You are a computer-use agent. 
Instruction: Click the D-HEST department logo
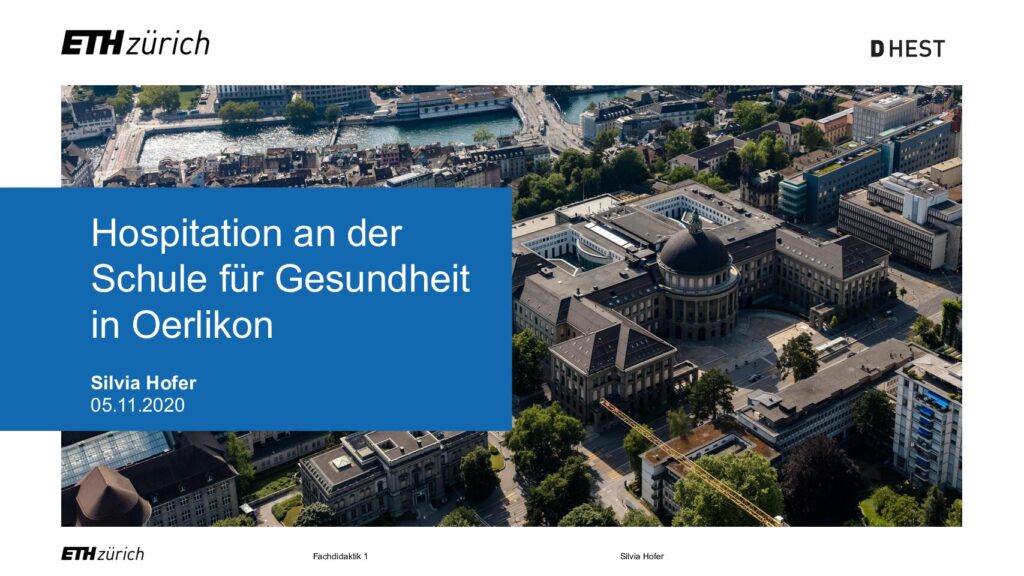907,49
